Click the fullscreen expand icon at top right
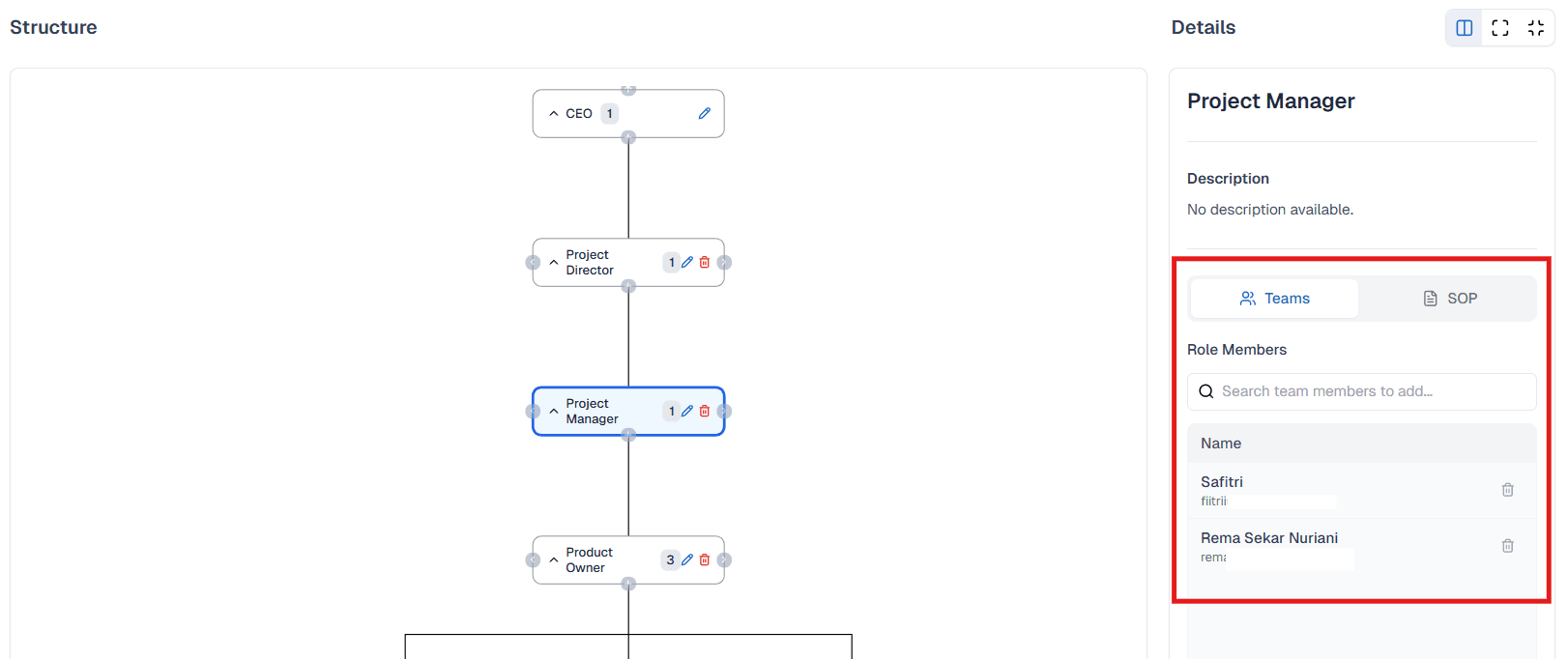 1499,27
